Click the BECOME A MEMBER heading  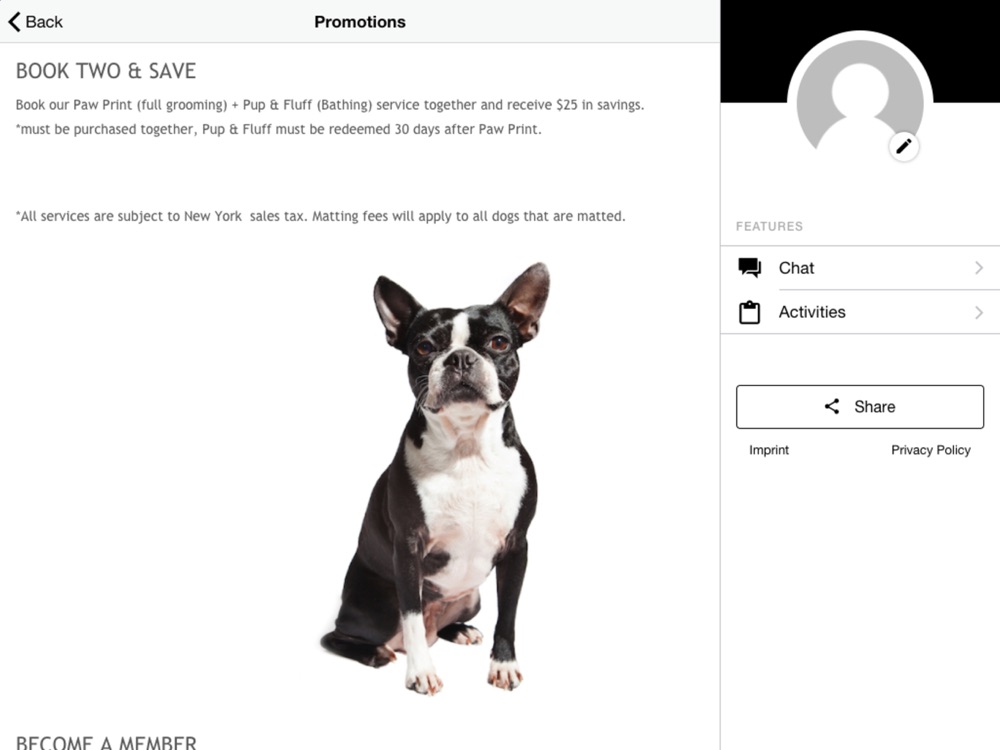tap(106, 742)
